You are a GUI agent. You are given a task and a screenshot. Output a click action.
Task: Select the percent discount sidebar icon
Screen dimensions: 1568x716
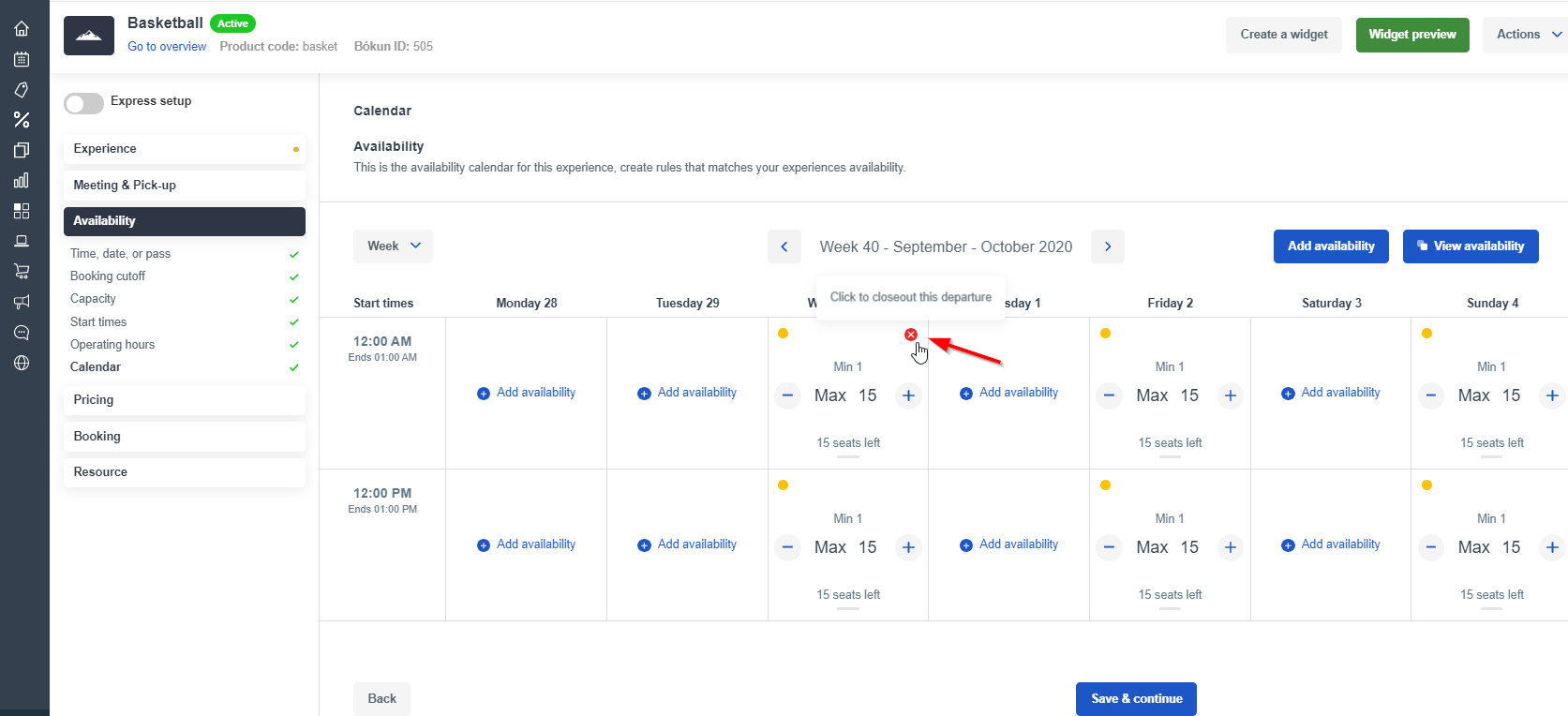coord(22,120)
